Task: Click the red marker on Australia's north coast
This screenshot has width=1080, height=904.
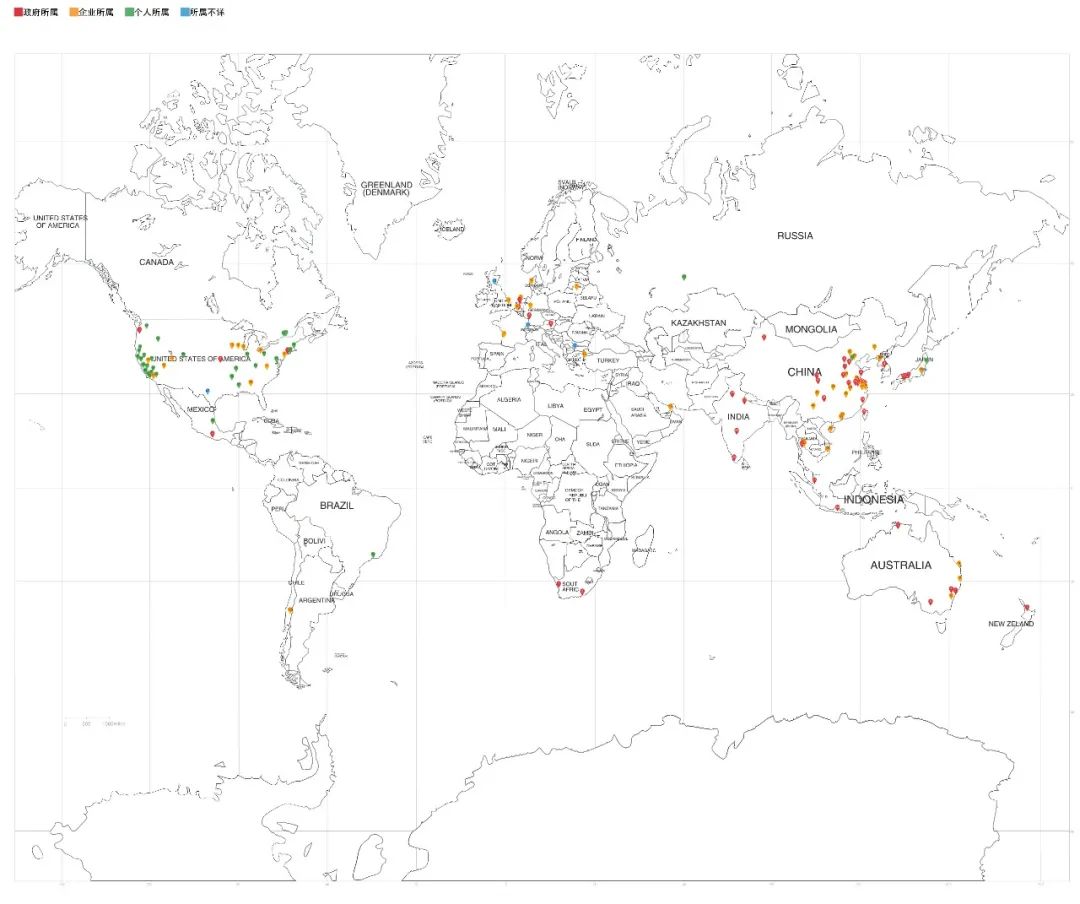Action: pyautogui.click(x=897, y=525)
